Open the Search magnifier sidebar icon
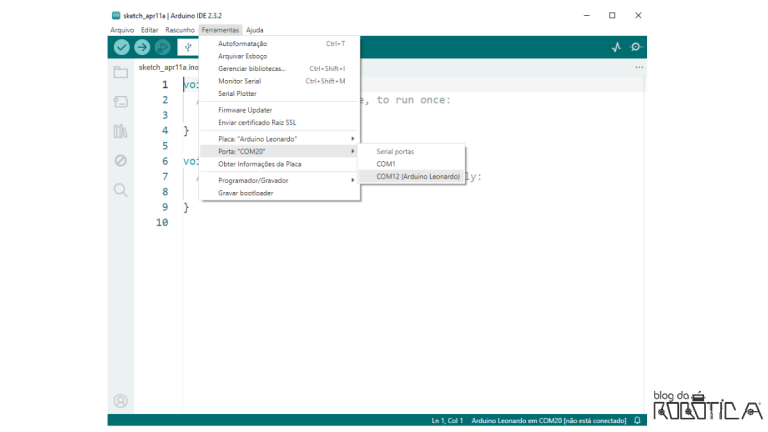 [x=121, y=189]
